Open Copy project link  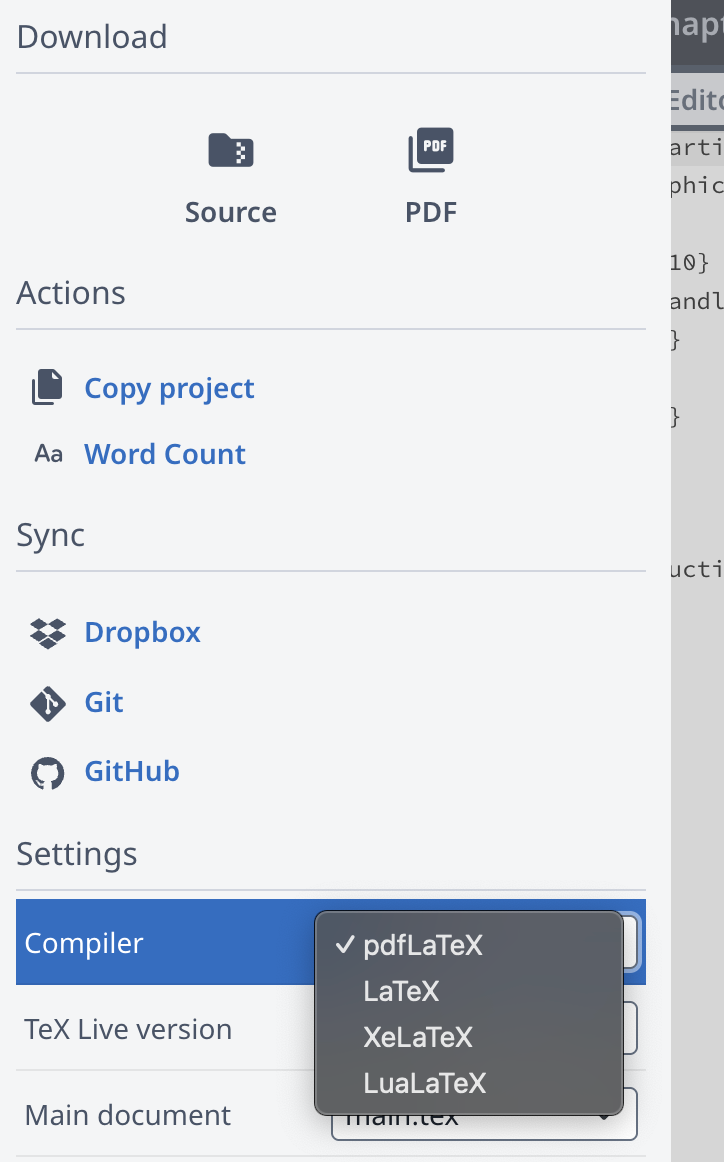169,388
